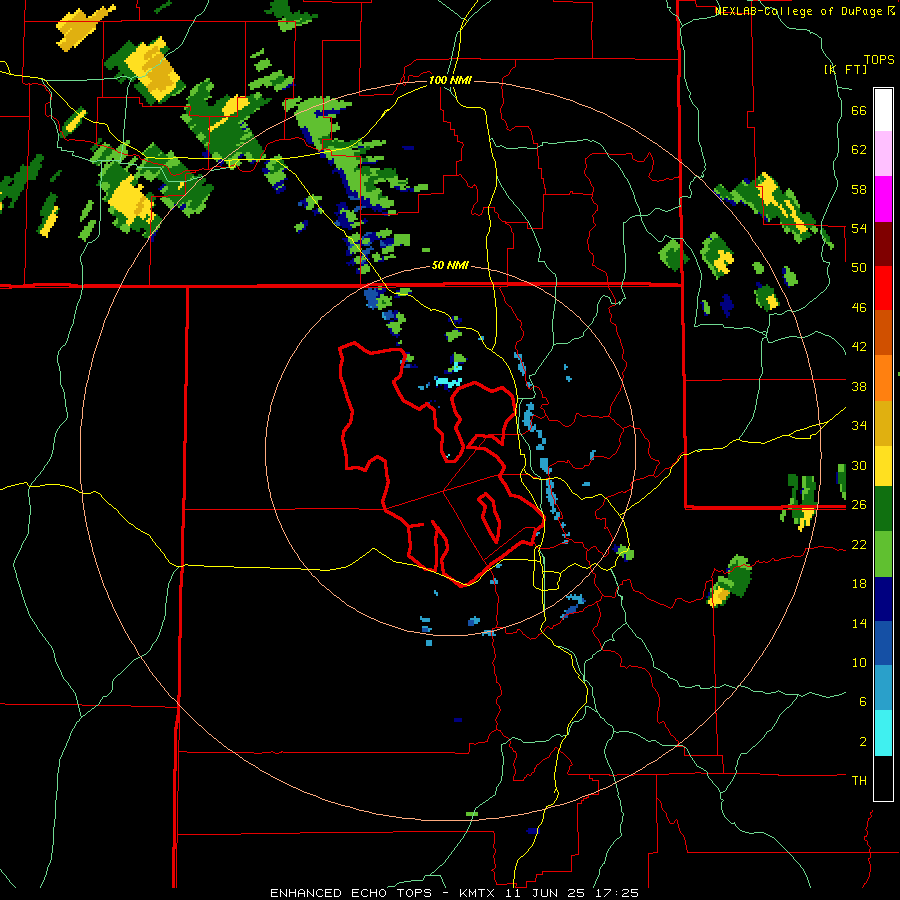This screenshot has width=900, height=900.
Task: Click the dark maroon legend swatch
Action: 883,244
